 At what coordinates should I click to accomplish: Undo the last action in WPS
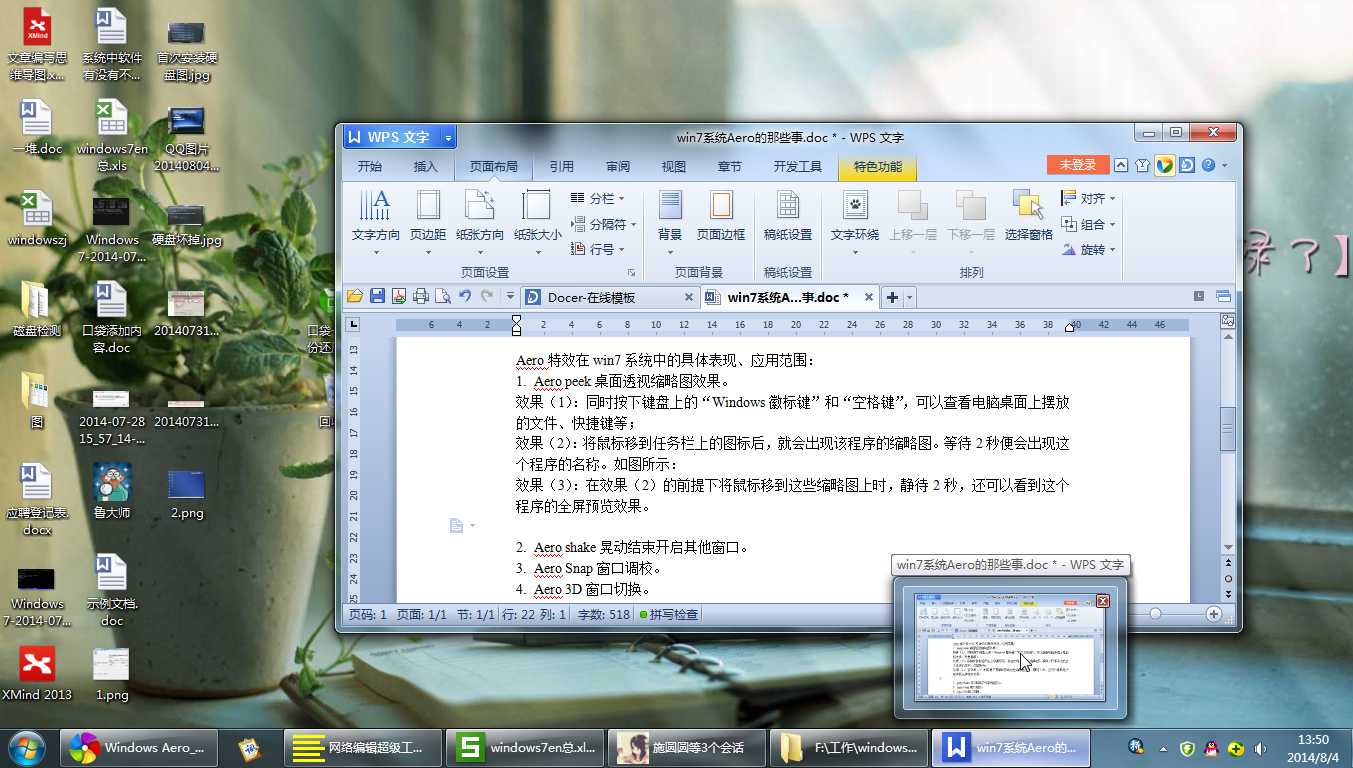tap(465, 296)
